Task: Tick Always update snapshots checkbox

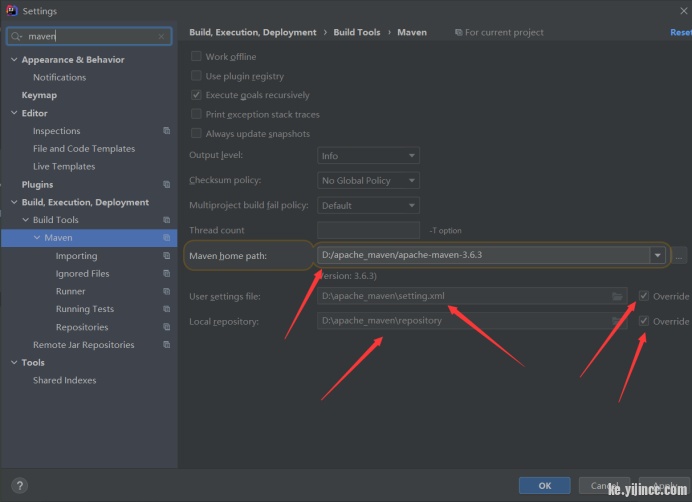Action: coord(196,133)
